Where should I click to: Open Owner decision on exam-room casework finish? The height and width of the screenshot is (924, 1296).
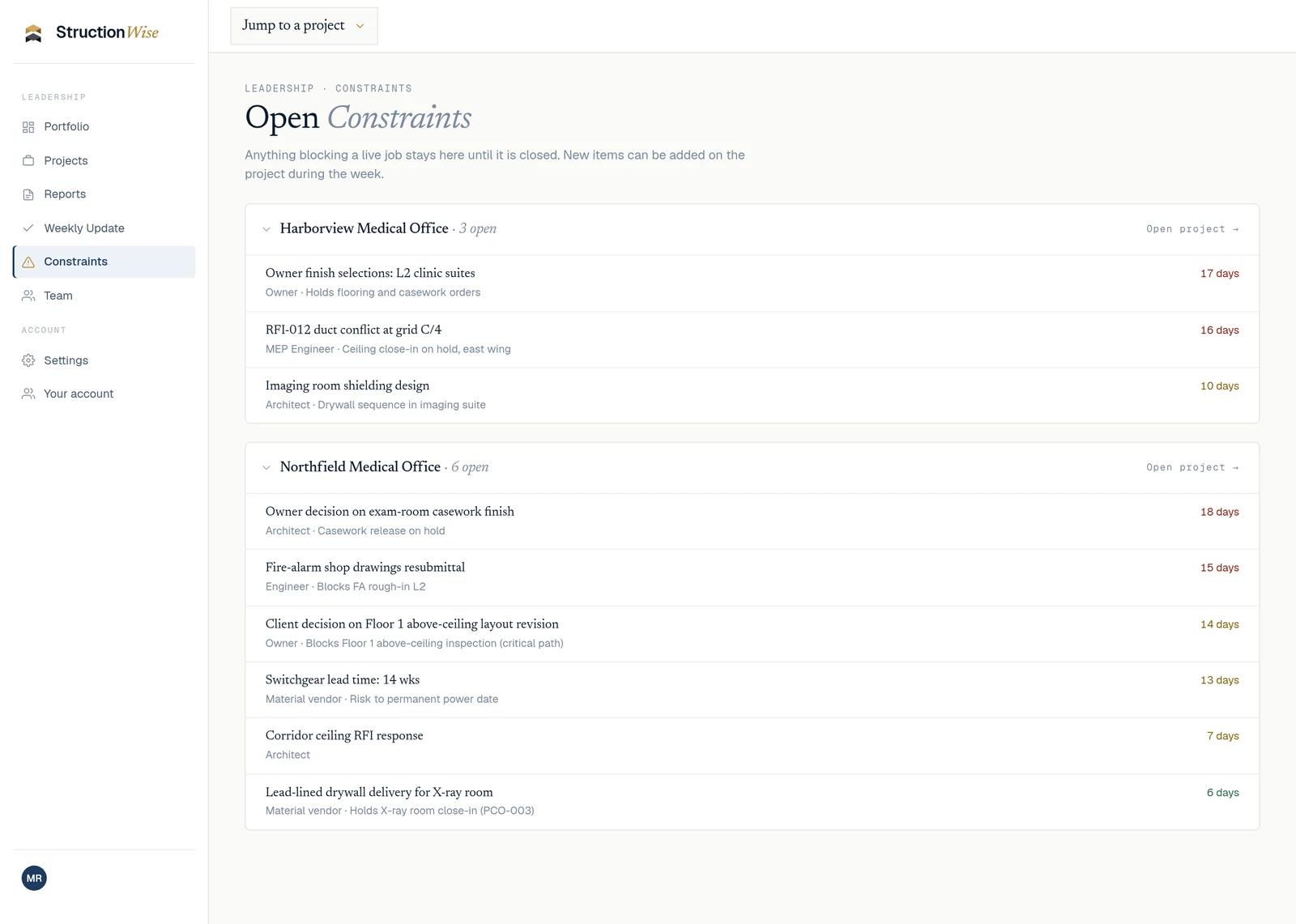[x=752, y=521]
